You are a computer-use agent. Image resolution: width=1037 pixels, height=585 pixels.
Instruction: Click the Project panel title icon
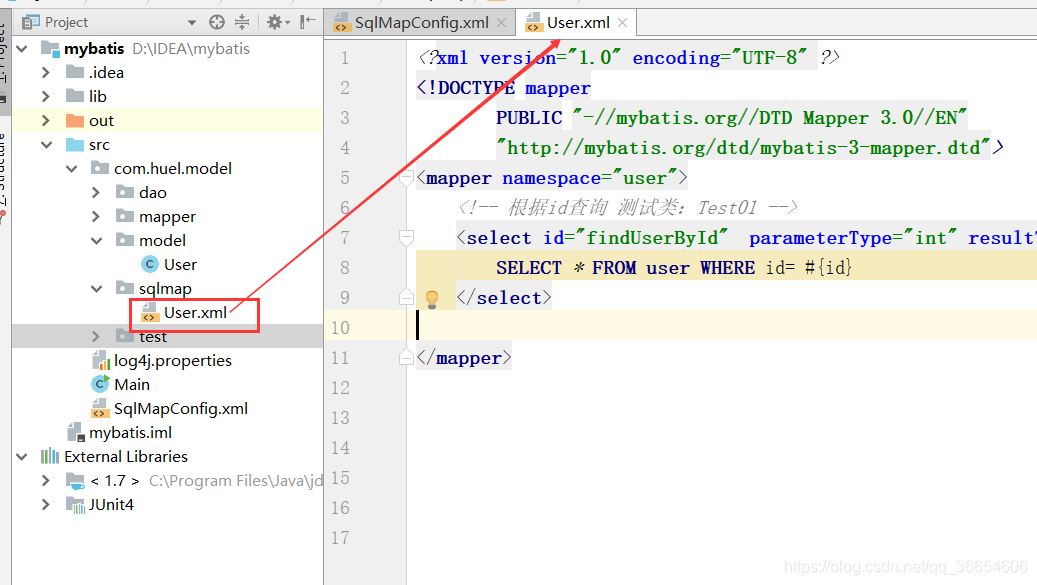(30, 22)
